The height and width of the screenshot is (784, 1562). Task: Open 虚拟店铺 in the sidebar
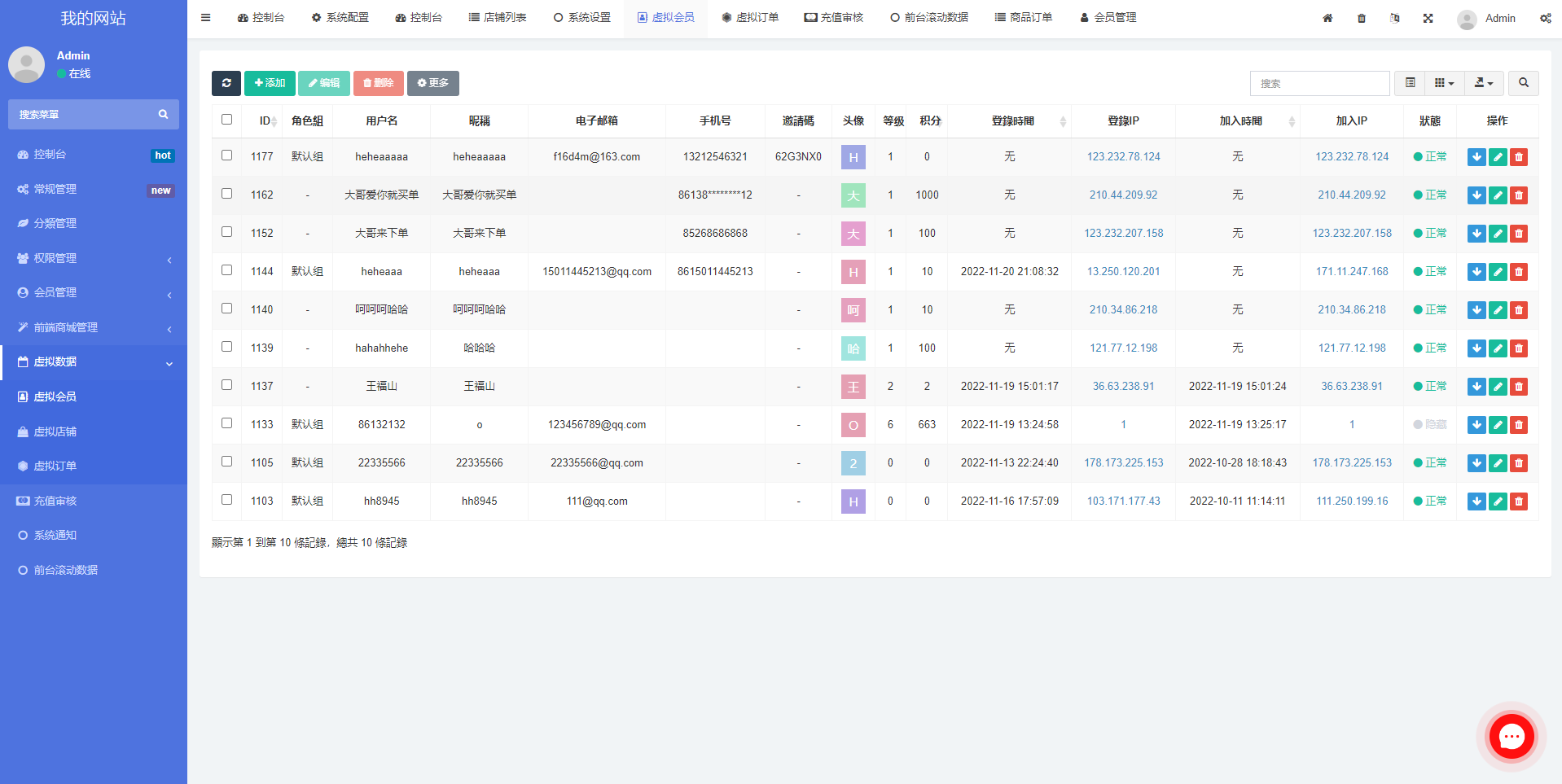pos(55,431)
